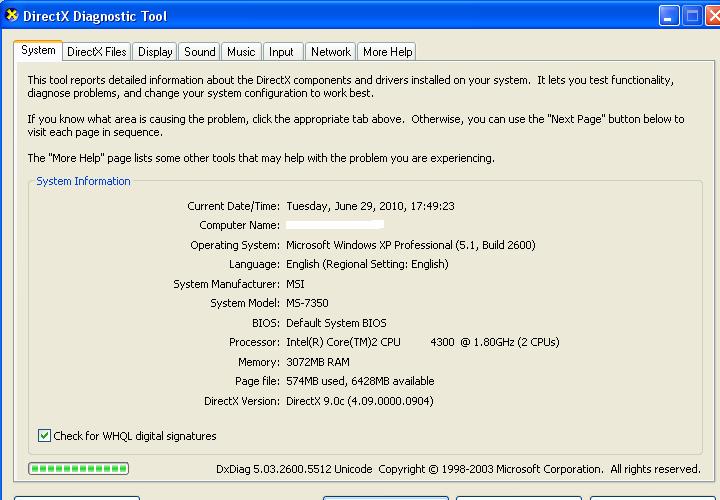Image resolution: width=720 pixels, height=500 pixels.
Task: Select the Input tab
Action: tap(281, 52)
